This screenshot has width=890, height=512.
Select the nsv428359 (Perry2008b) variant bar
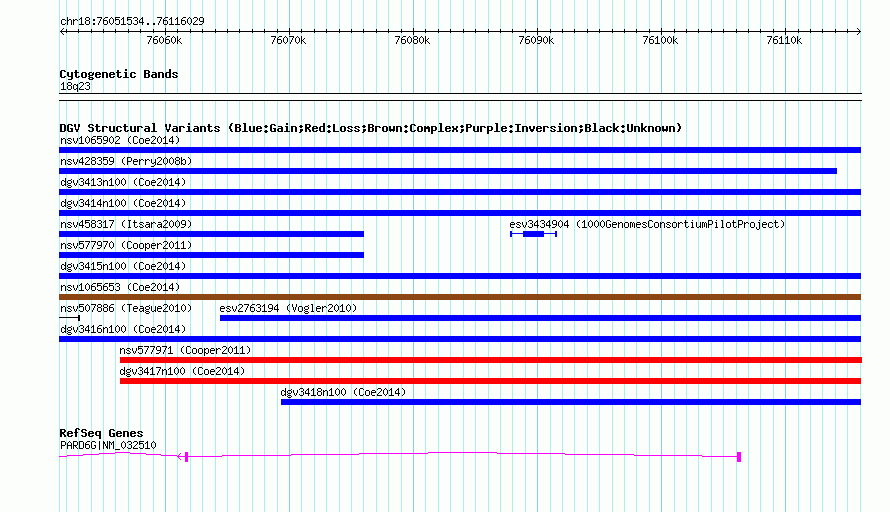448,171
